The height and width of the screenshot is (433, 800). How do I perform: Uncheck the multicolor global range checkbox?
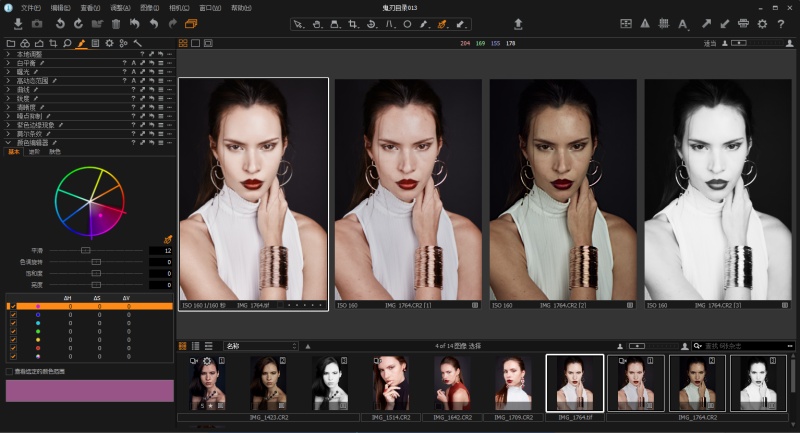[x=13, y=356]
